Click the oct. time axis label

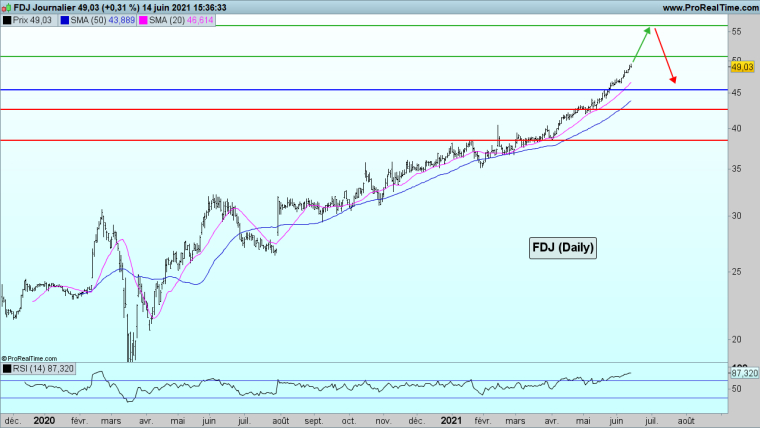coord(349,421)
